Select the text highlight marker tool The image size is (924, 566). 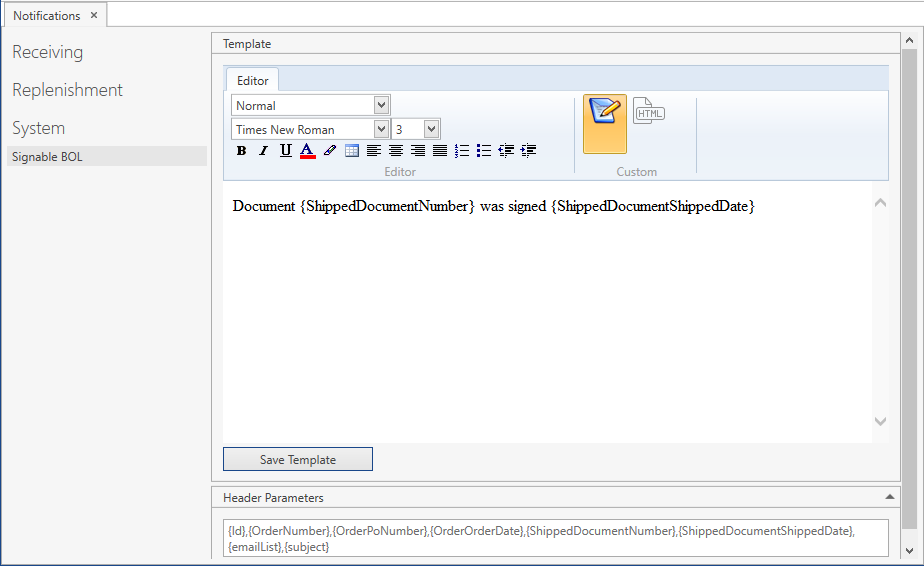pos(330,151)
